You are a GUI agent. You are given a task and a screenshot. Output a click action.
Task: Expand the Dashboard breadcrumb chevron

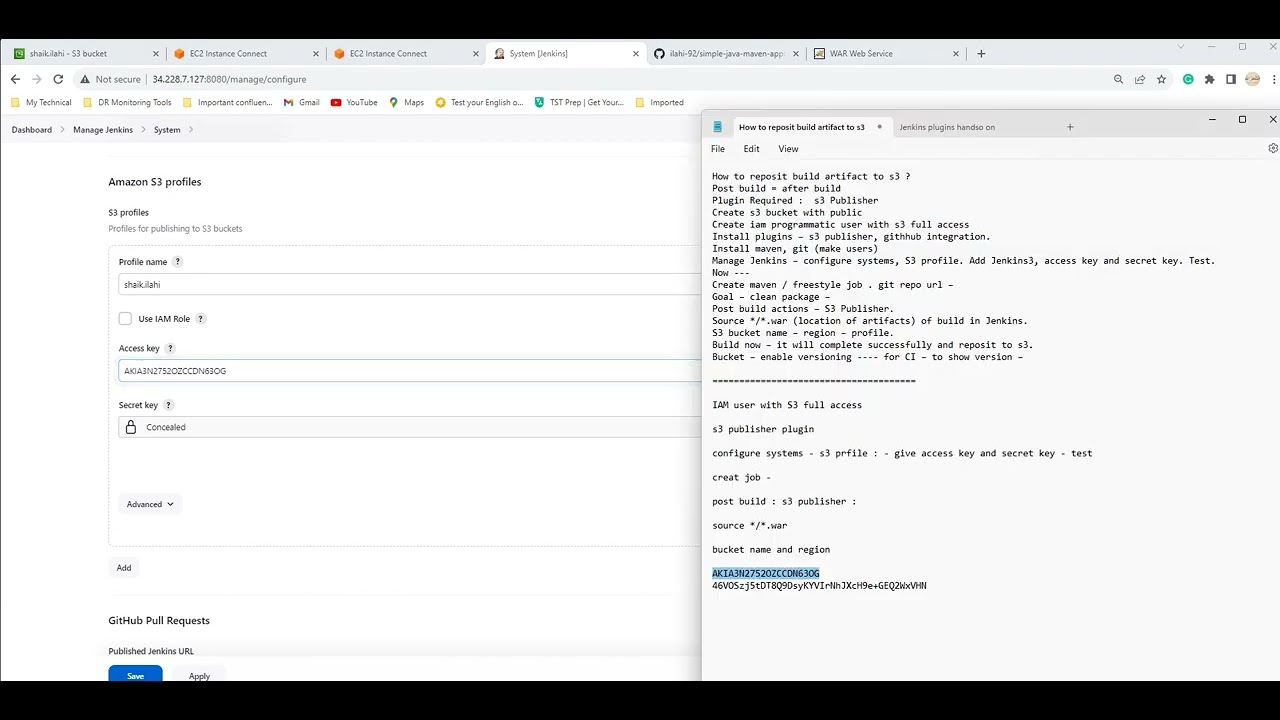(62, 130)
